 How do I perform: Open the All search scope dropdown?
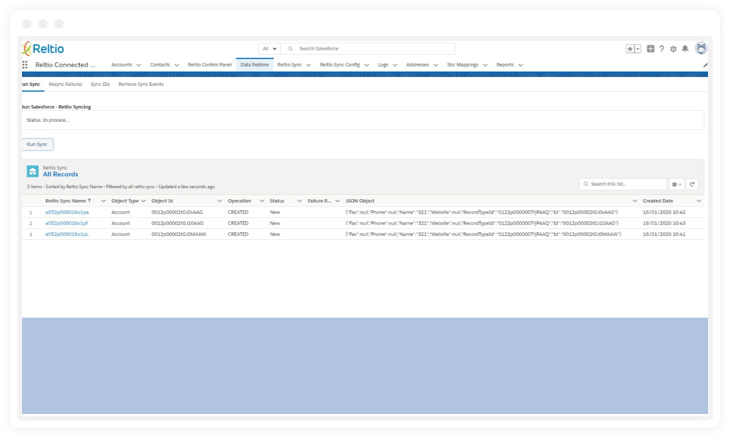coord(270,48)
